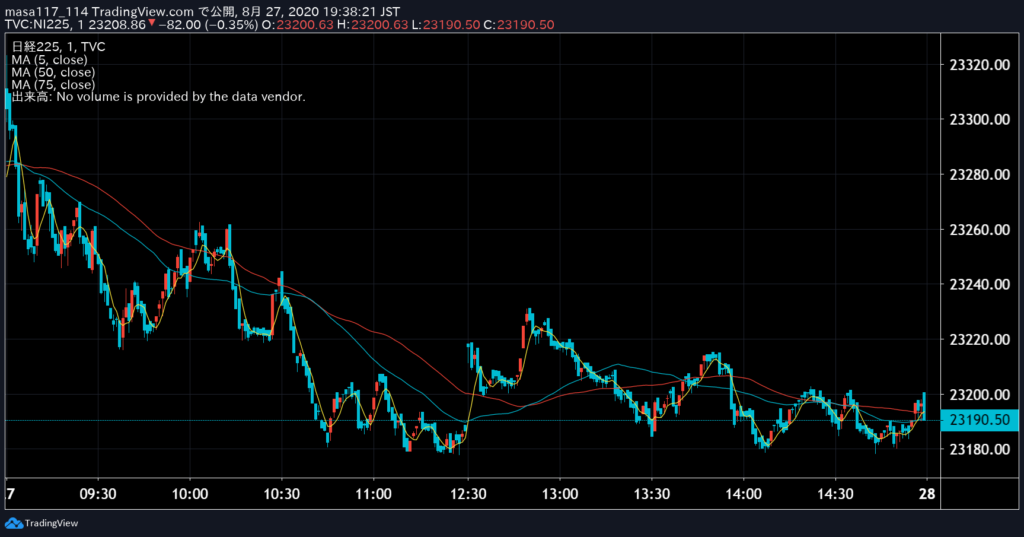1024x537 pixels.
Task: Click the 日経225, 1, TVC chart title
Action: pos(58,46)
